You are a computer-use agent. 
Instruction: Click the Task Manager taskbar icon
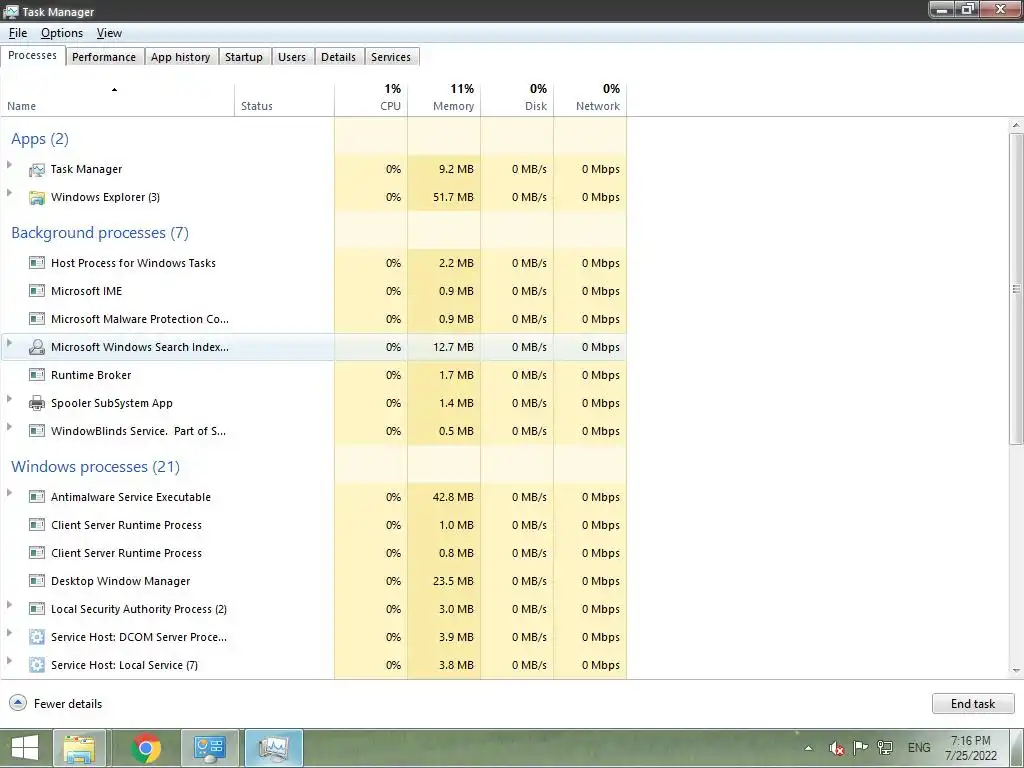point(274,748)
